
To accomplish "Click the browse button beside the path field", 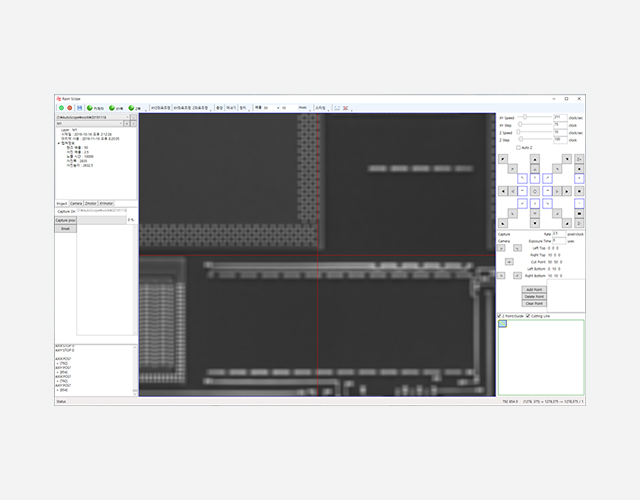I will [x=133, y=118].
